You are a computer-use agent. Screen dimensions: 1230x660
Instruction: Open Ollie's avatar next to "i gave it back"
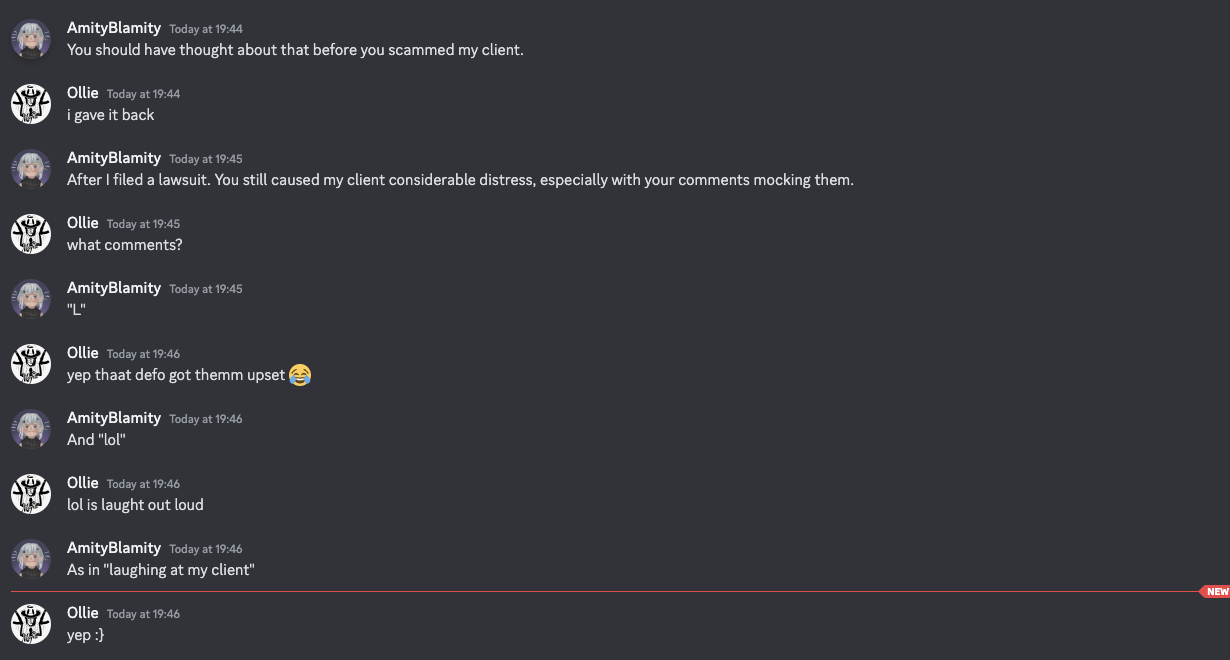click(x=31, y=104)
